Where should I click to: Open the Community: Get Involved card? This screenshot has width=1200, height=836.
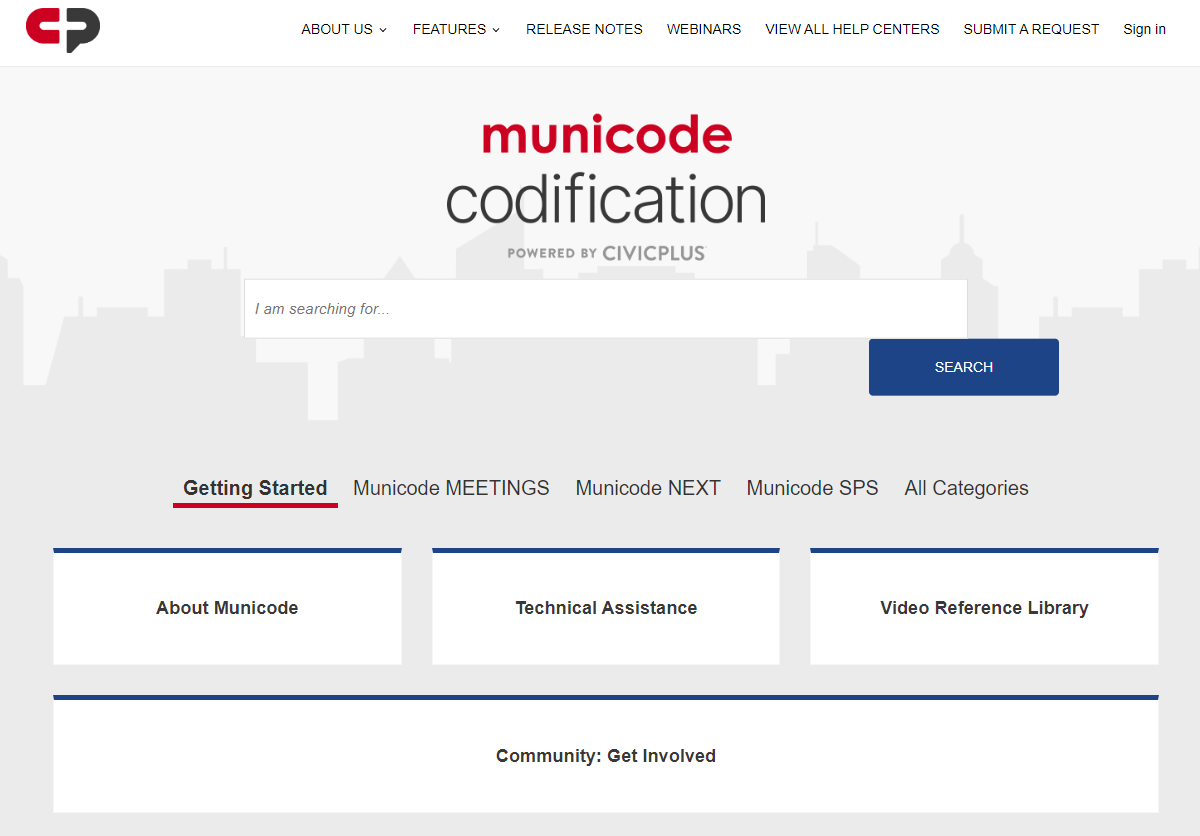tap(606, 755)
